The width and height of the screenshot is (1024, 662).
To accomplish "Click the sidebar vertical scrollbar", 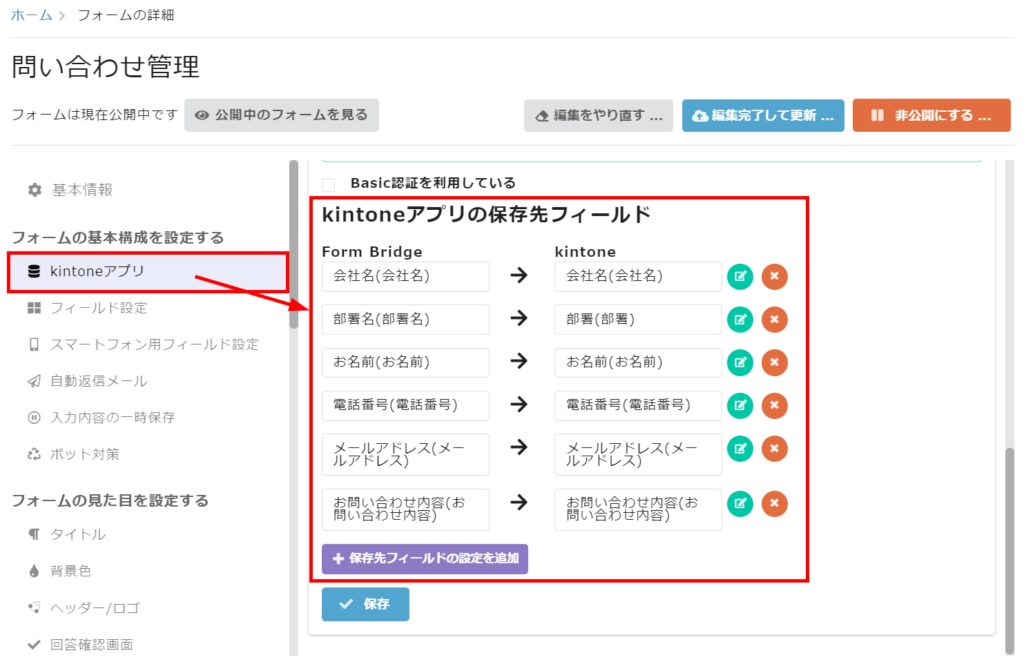I will tap(293, 244).
